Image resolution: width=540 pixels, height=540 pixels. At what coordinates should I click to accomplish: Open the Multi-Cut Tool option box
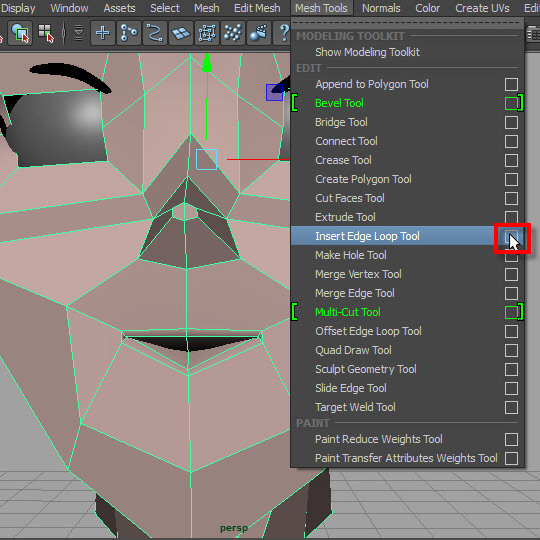pyautogui.click(x=511, y=312)
